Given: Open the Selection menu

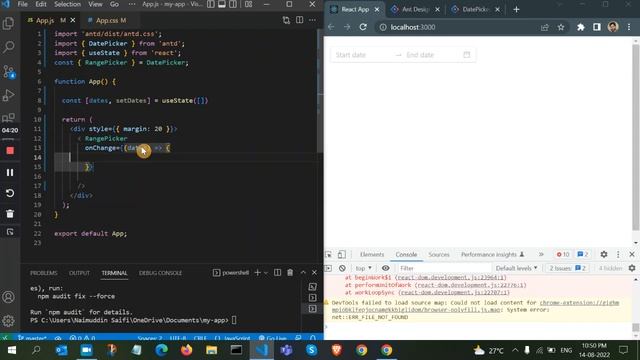Looking at the screenshot, I should [x=67, y=4].
